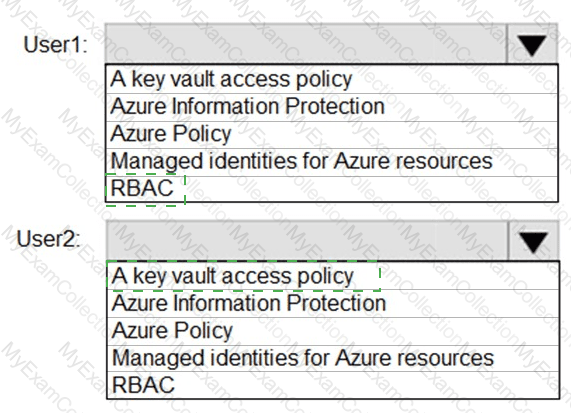
Task: Choose key vault access policy for User1
Action: [x=331, y=79]
